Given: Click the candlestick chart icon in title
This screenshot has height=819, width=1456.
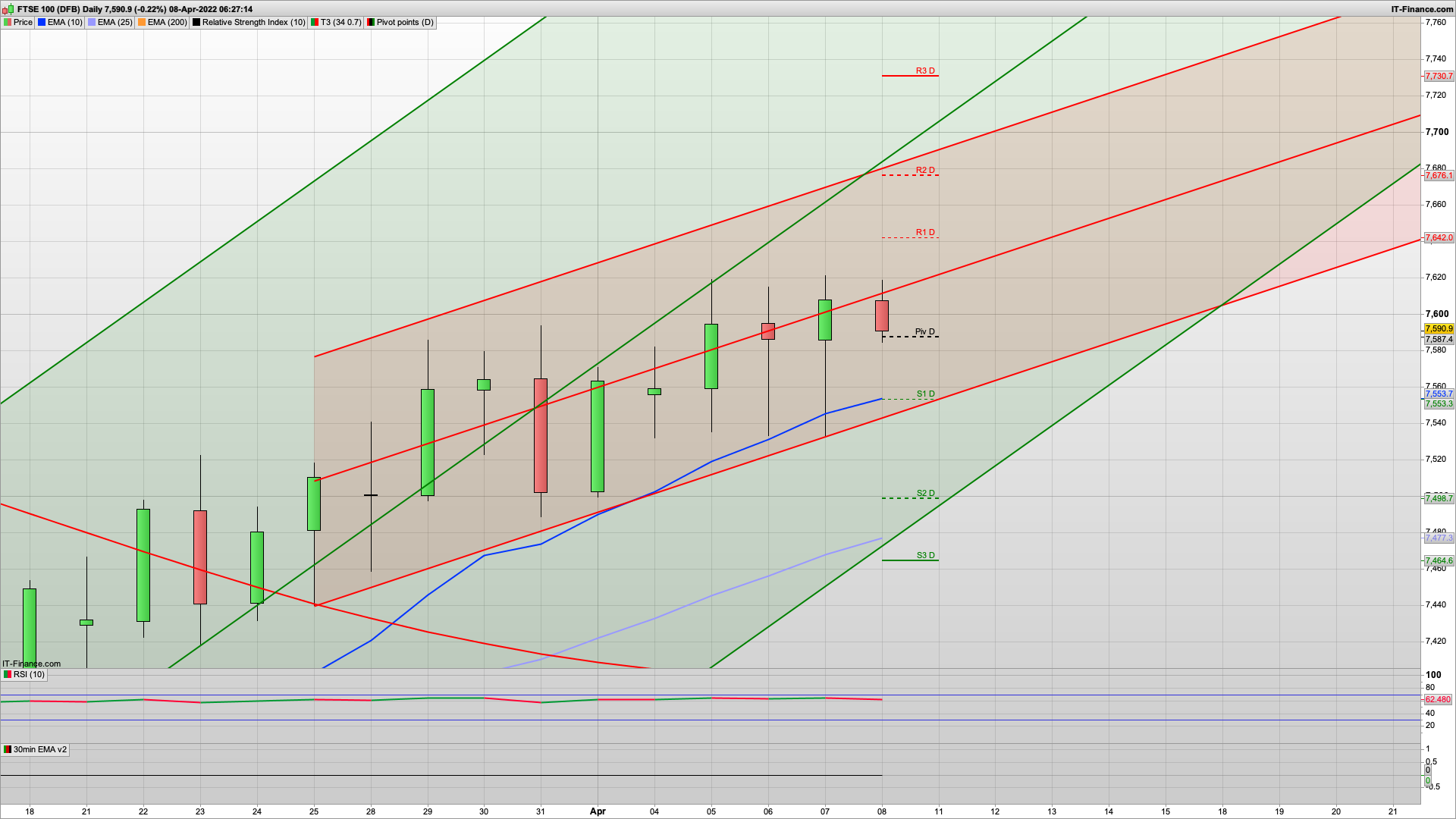Looking at the screenshot, I should pyautogui.click(x=9, y=9).
